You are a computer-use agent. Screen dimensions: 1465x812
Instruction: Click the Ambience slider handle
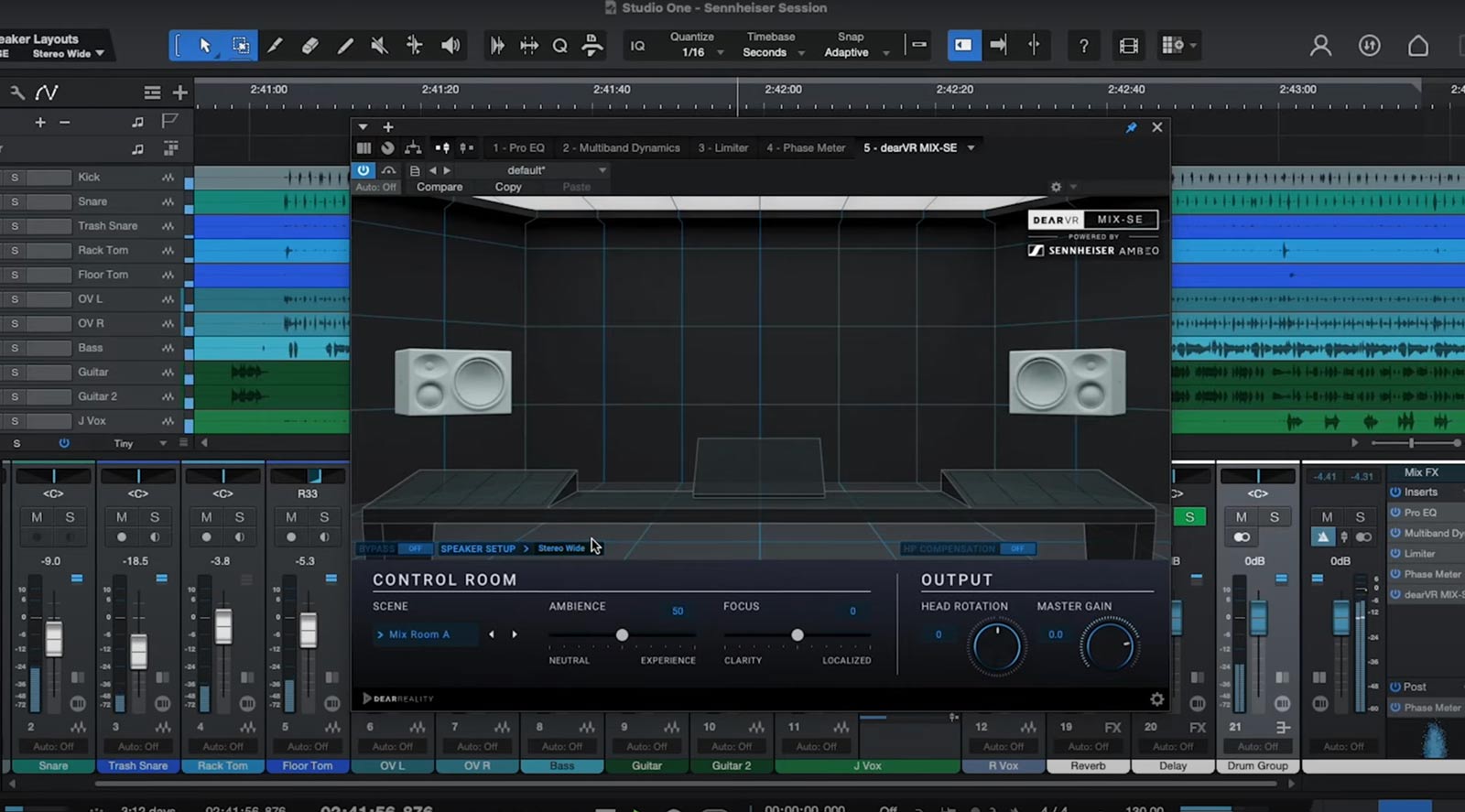click(622, 634)
